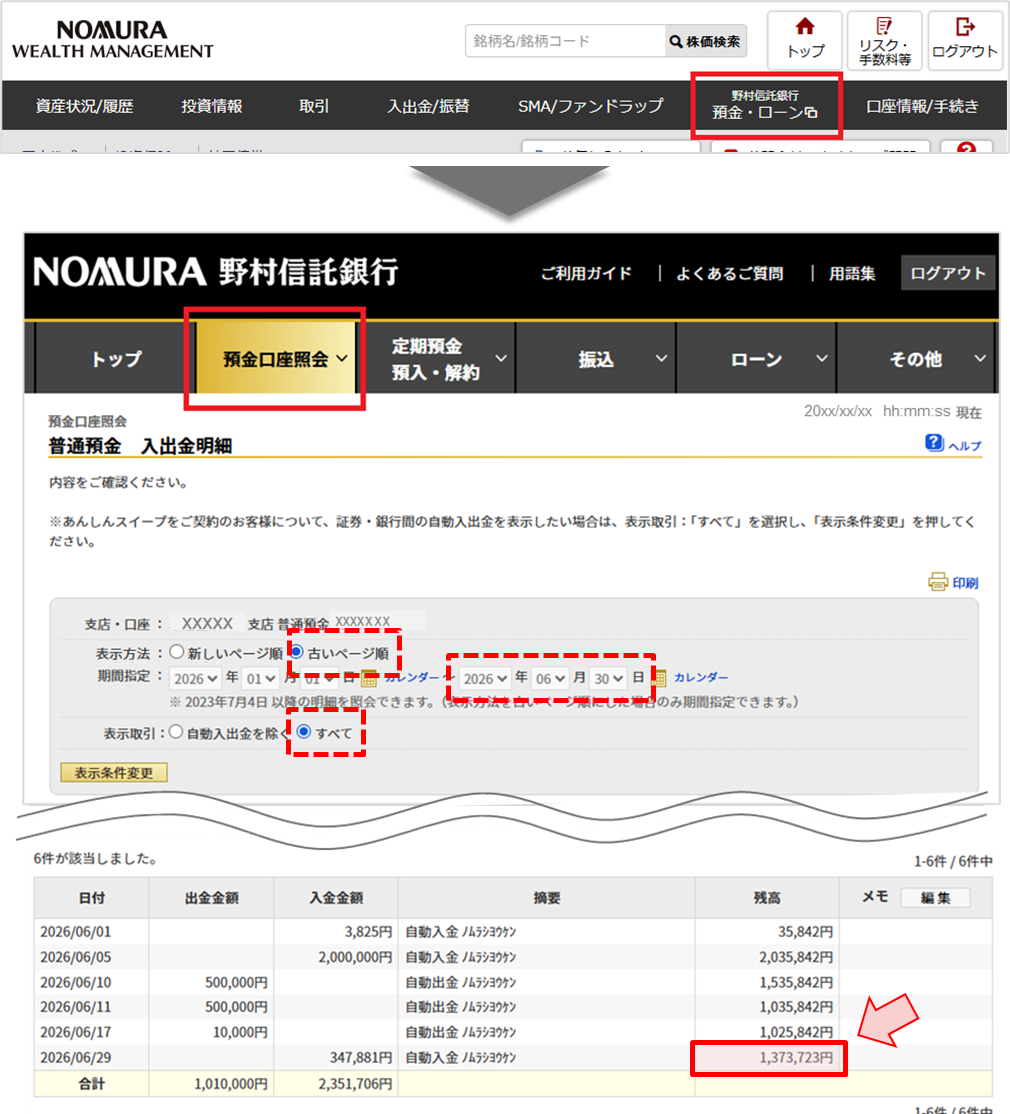
Task: Click the メモ 編集 button
Action: click(x=935, y=897)
